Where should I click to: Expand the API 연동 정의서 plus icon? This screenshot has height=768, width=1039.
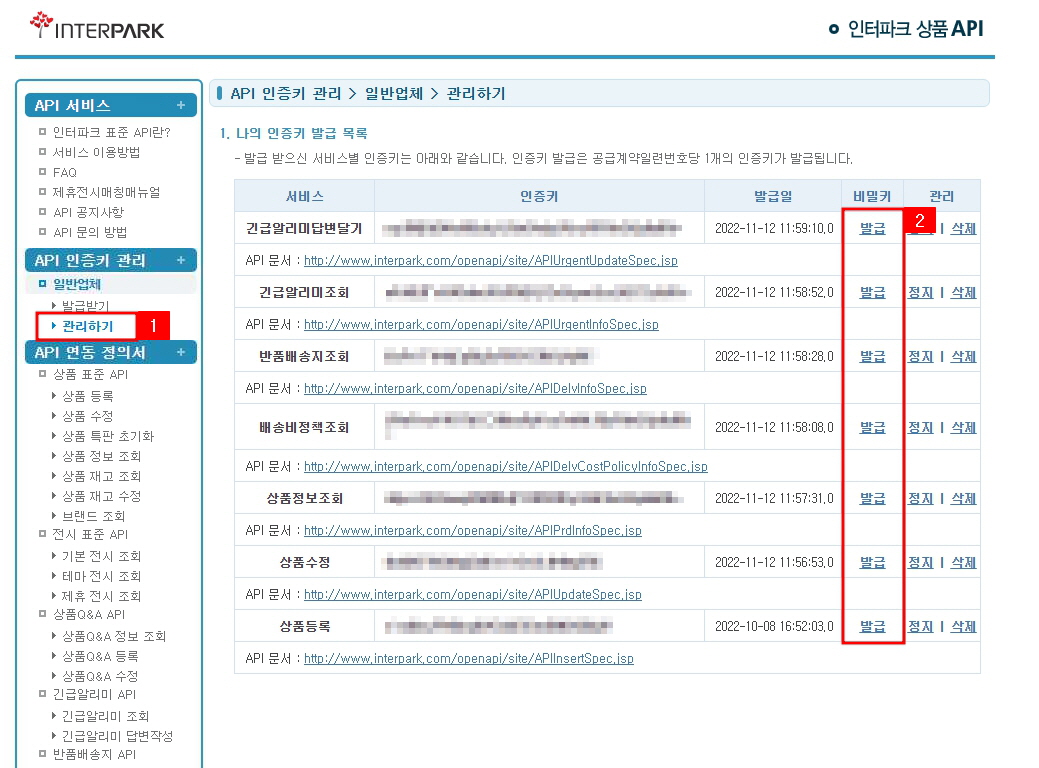(181, 353)
